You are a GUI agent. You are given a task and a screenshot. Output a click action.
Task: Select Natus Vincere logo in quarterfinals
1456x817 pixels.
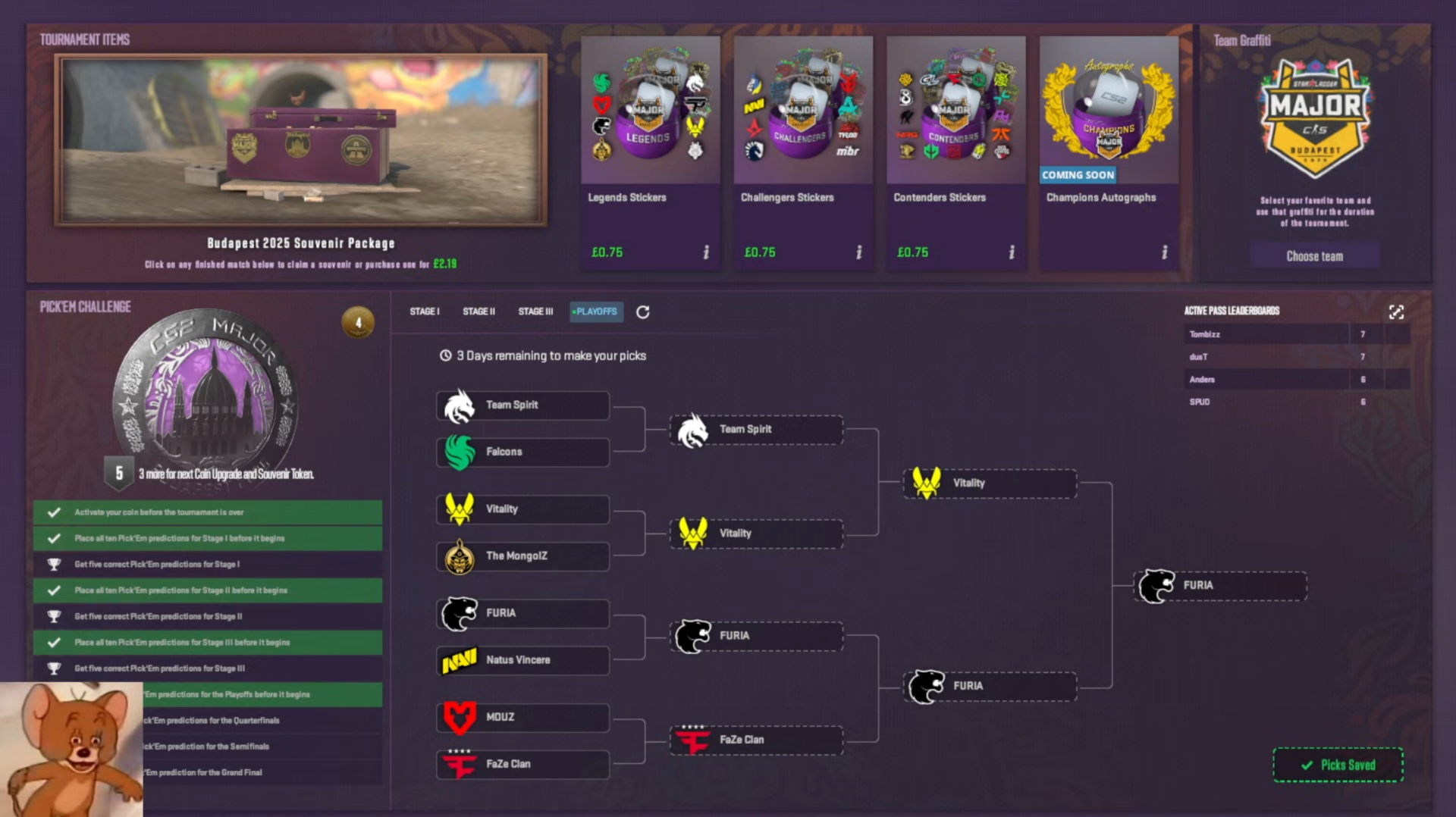tap(460, 660)
